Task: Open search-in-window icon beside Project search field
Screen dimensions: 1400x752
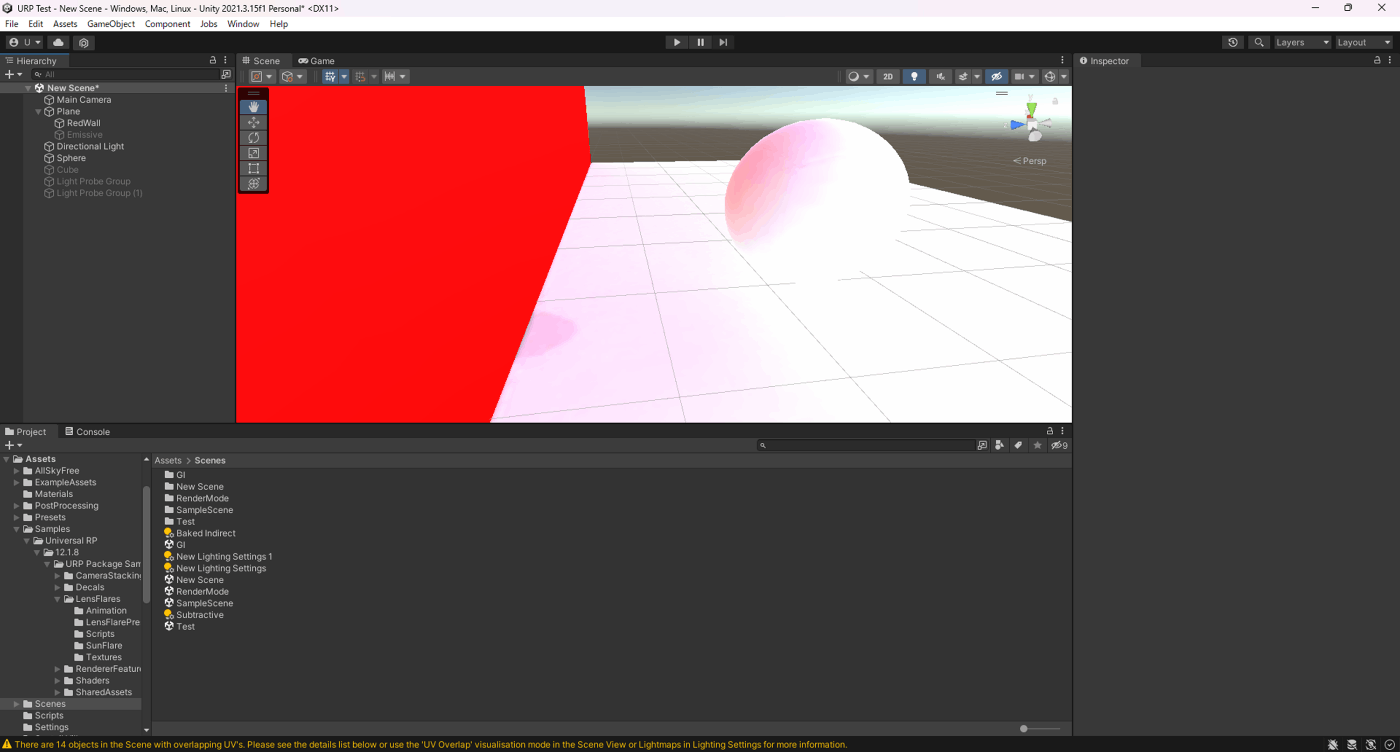Action: (982, 445)
